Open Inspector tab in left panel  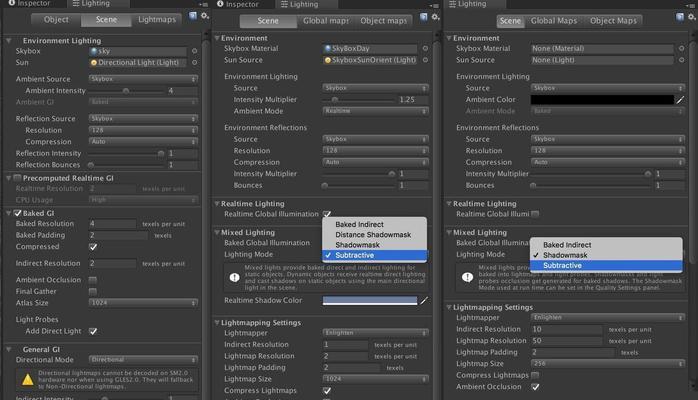(x=29, y=4)
